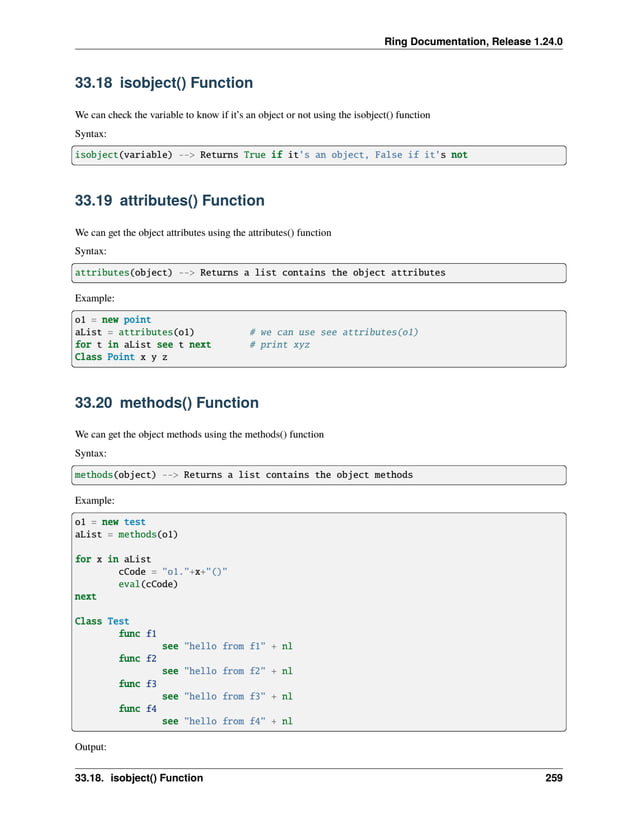Click the comment "# print xyz"
Image resolution: width=638 pixels, height=825 pixels.
(279, 345)
